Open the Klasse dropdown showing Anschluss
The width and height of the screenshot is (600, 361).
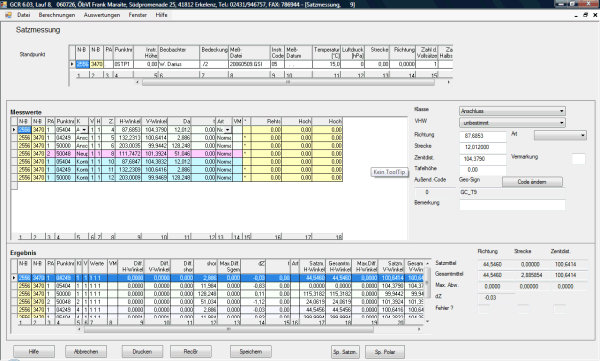[512, 111]
